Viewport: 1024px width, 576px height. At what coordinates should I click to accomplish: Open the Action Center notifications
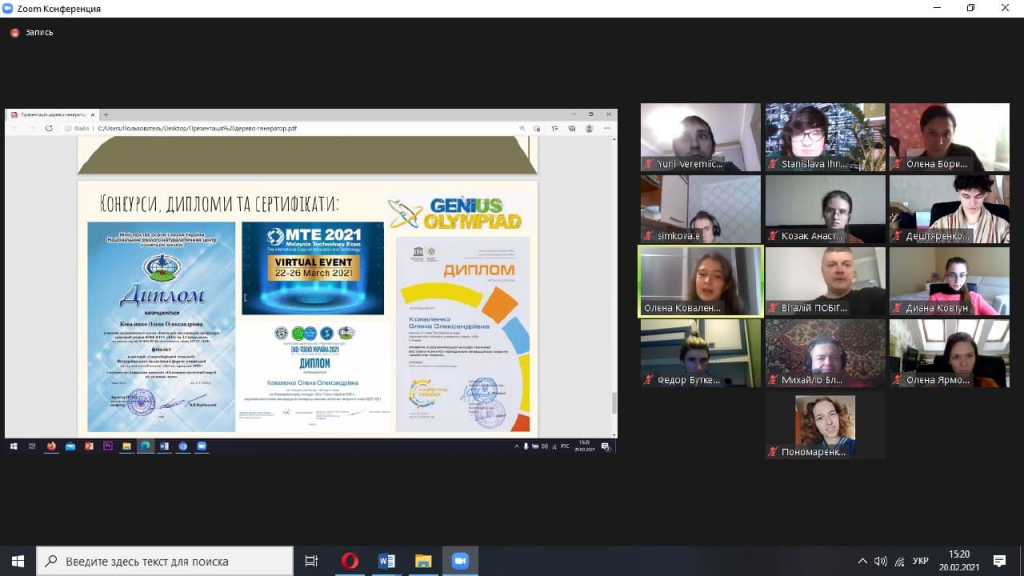click(x=999, y=561)
